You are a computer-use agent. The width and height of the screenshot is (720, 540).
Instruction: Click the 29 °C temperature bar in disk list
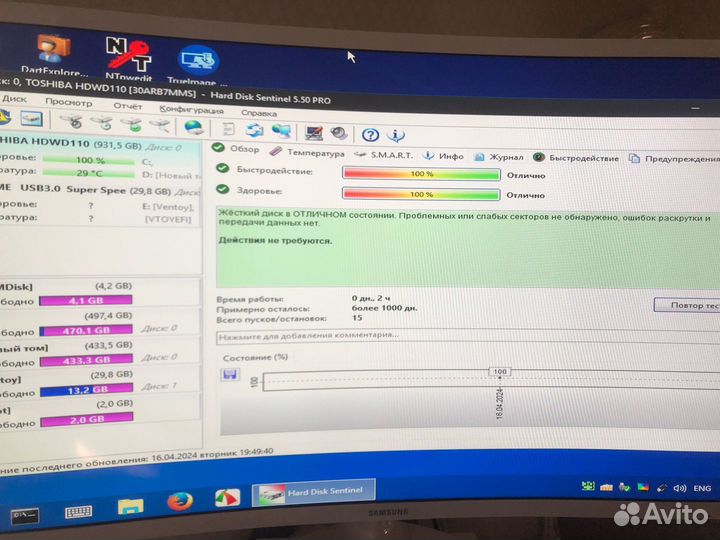[x=88, y=173]
